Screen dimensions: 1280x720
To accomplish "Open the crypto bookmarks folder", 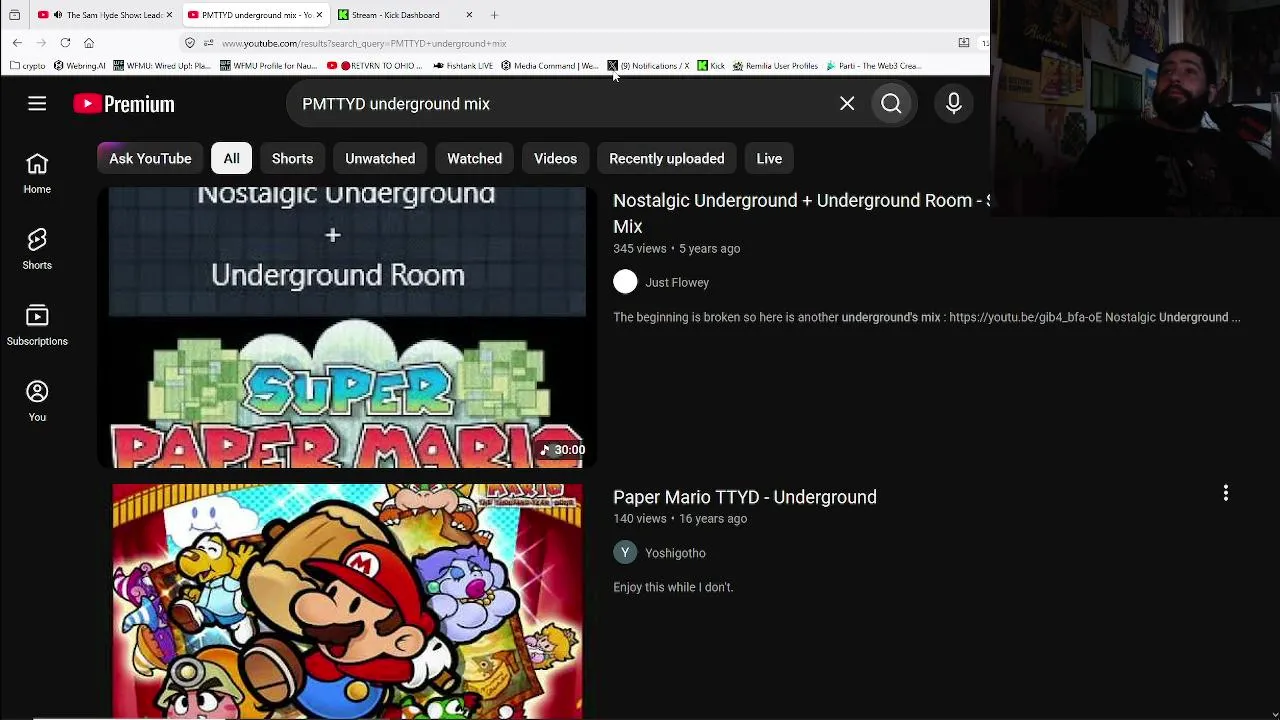I will click(28, 66).
